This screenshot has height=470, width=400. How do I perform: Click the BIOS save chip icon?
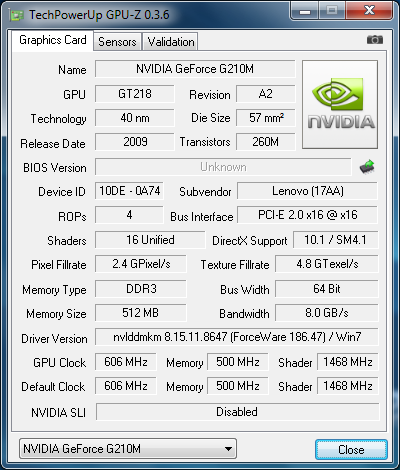367,167
